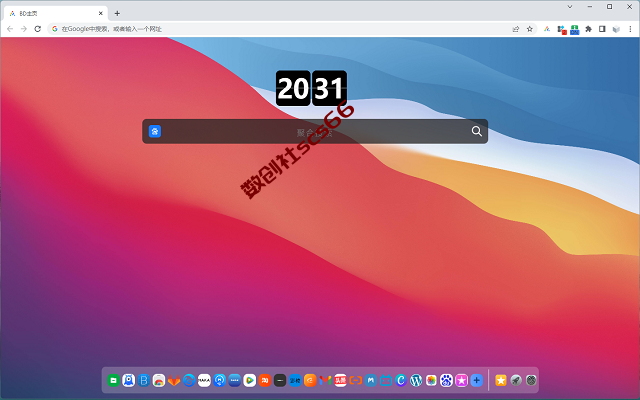
Task: Open the blue Chinese-text dock icon
Action: (x=295, y=380)
